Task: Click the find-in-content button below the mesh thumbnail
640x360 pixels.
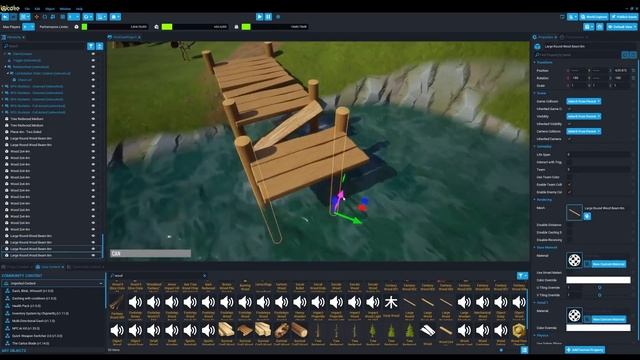Action: (x=587, y=216)
